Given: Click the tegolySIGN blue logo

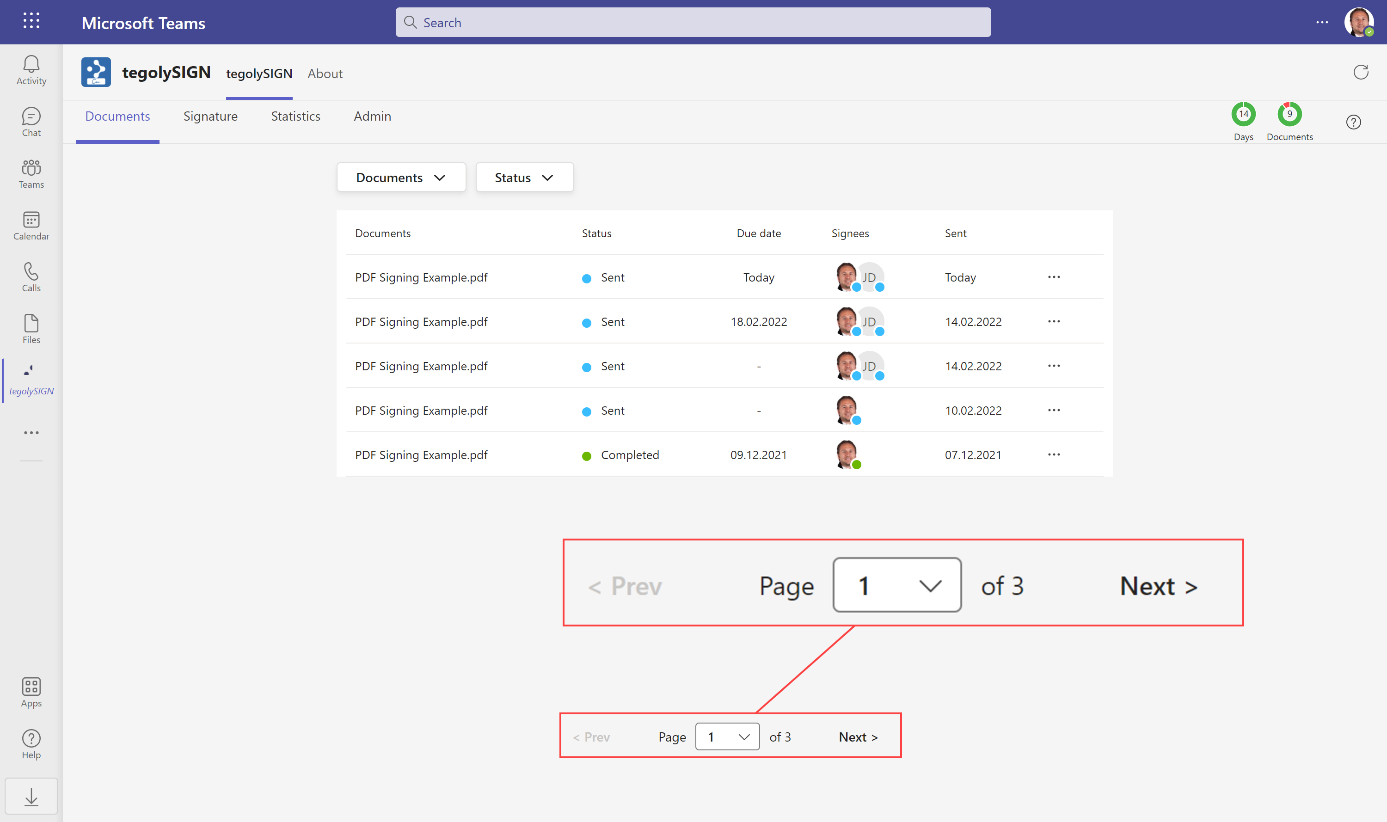Looking at the screenshot, I should click(96, 72).
